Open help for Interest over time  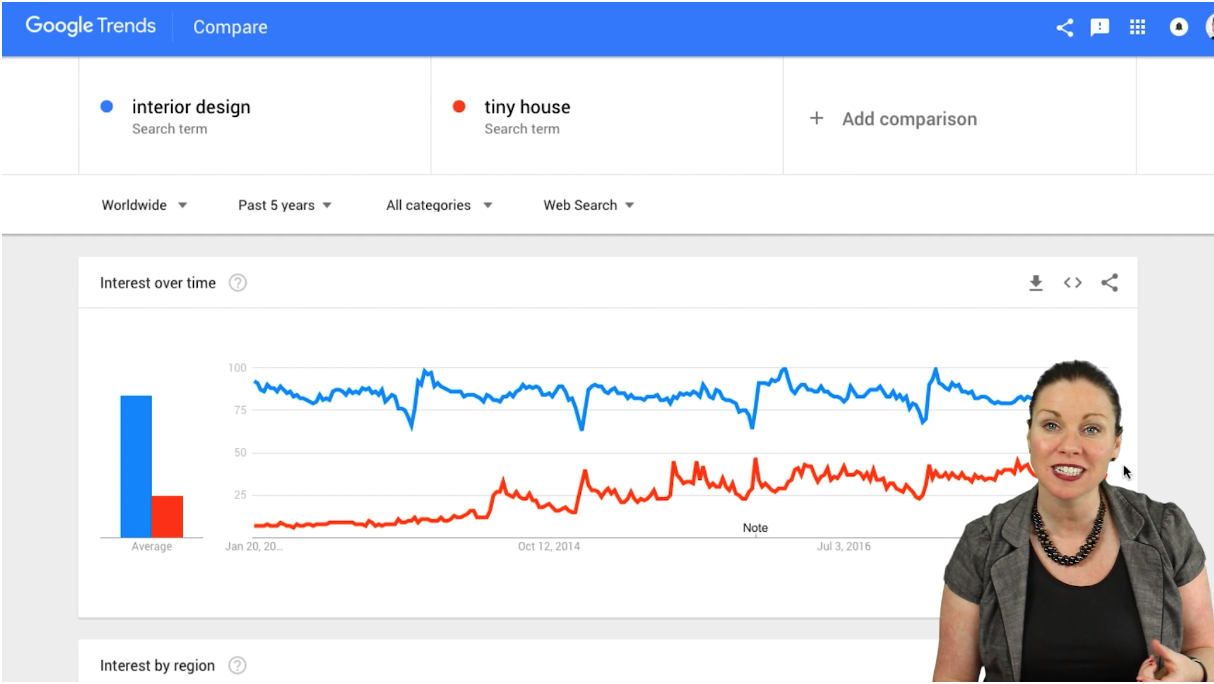click(x=238, y=283)
